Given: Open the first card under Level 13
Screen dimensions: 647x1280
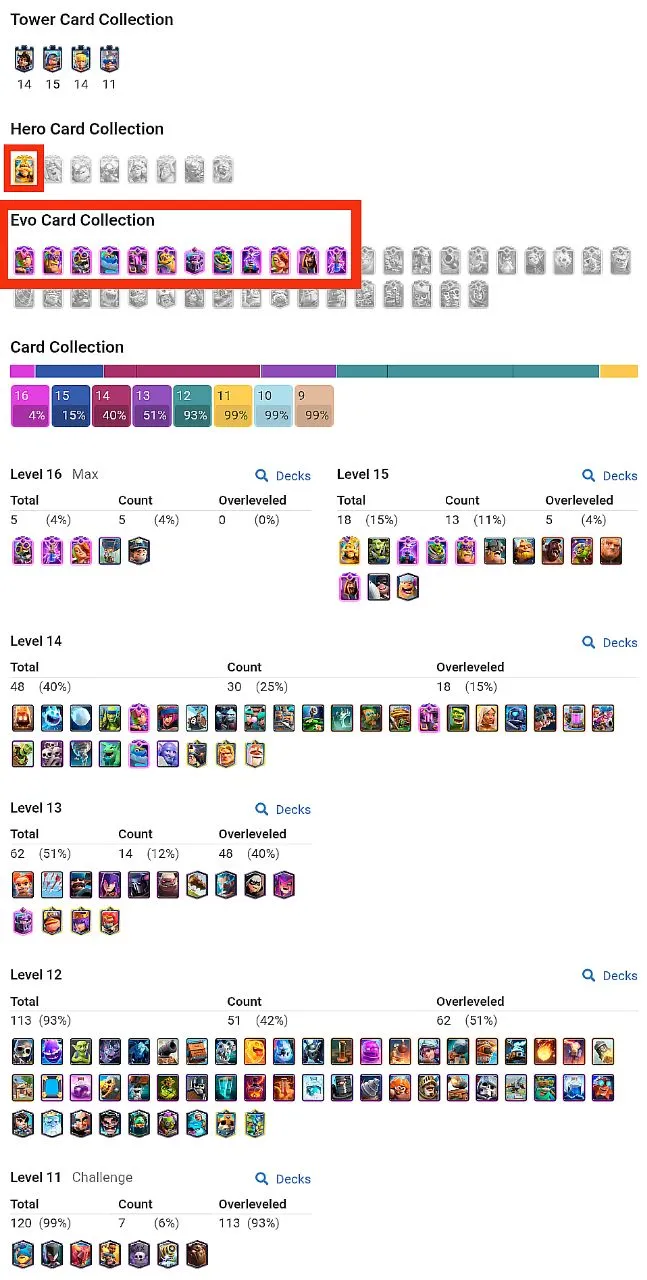Looking at the screenshot, I should tap(22, 884).
